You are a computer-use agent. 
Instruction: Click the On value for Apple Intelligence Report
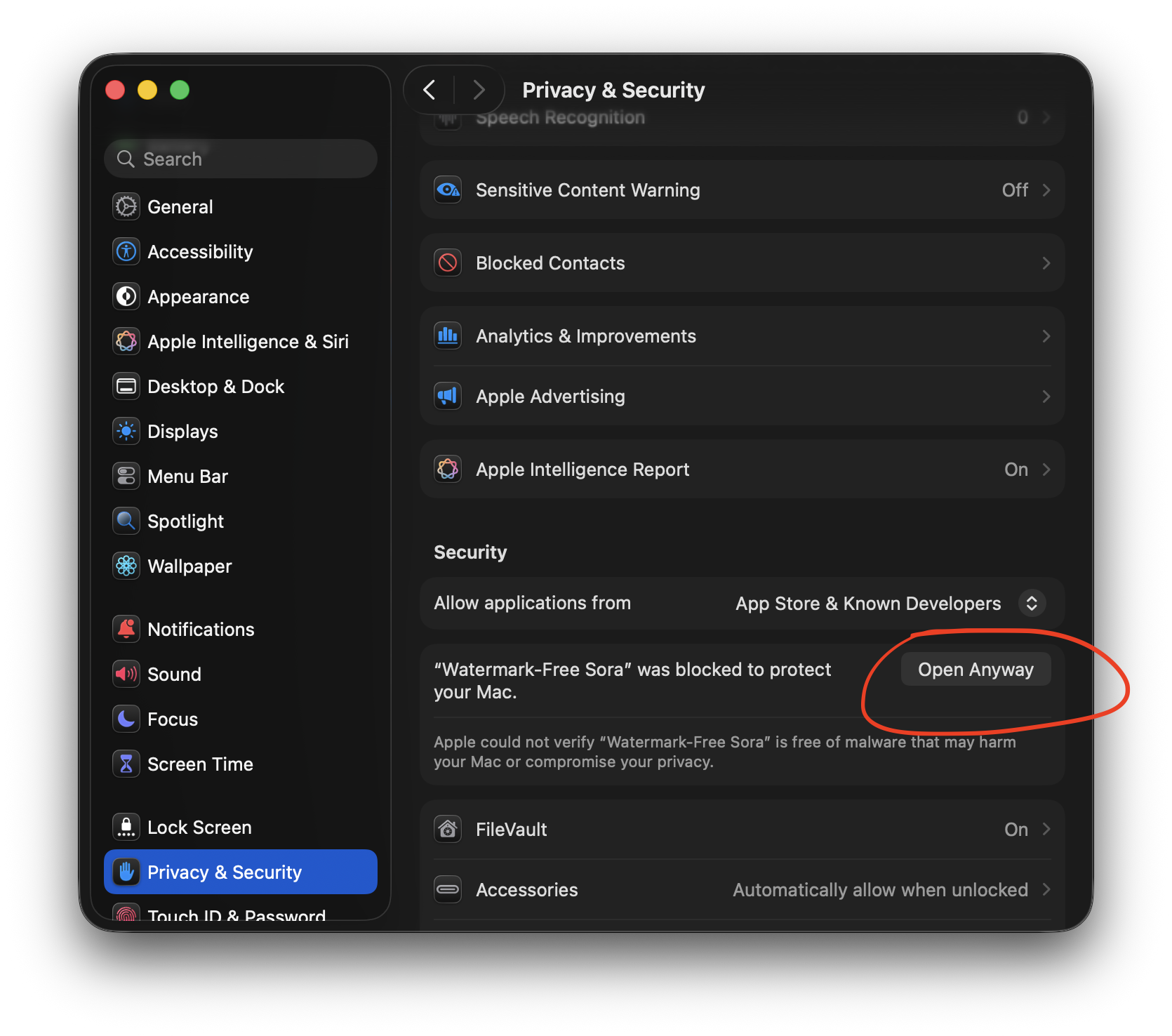[1016, 469]
